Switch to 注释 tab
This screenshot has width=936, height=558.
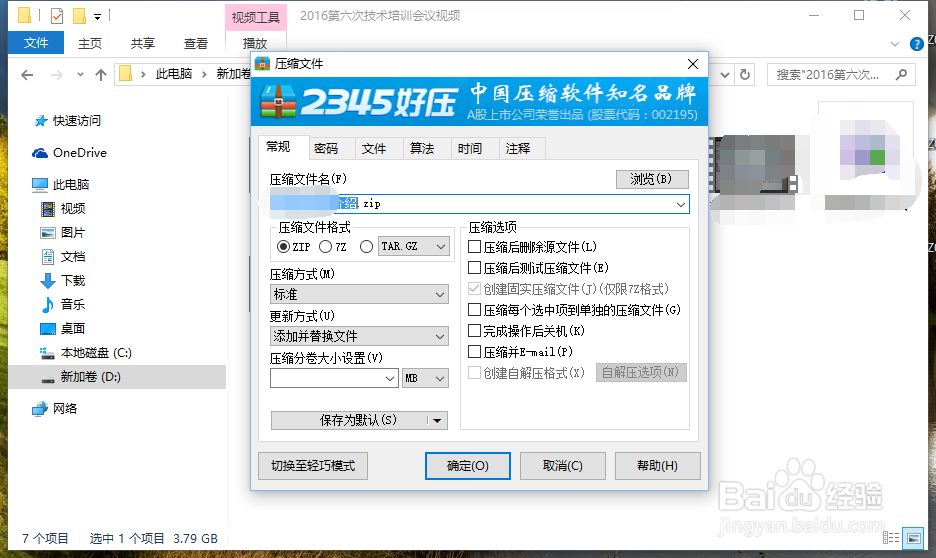click(518, 149)
